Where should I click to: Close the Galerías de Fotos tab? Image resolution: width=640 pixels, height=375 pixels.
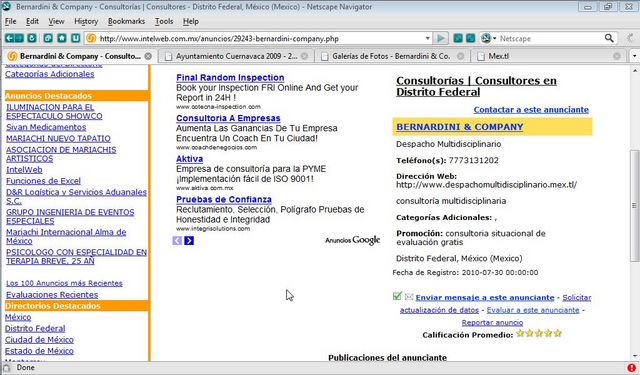(460, 56)
